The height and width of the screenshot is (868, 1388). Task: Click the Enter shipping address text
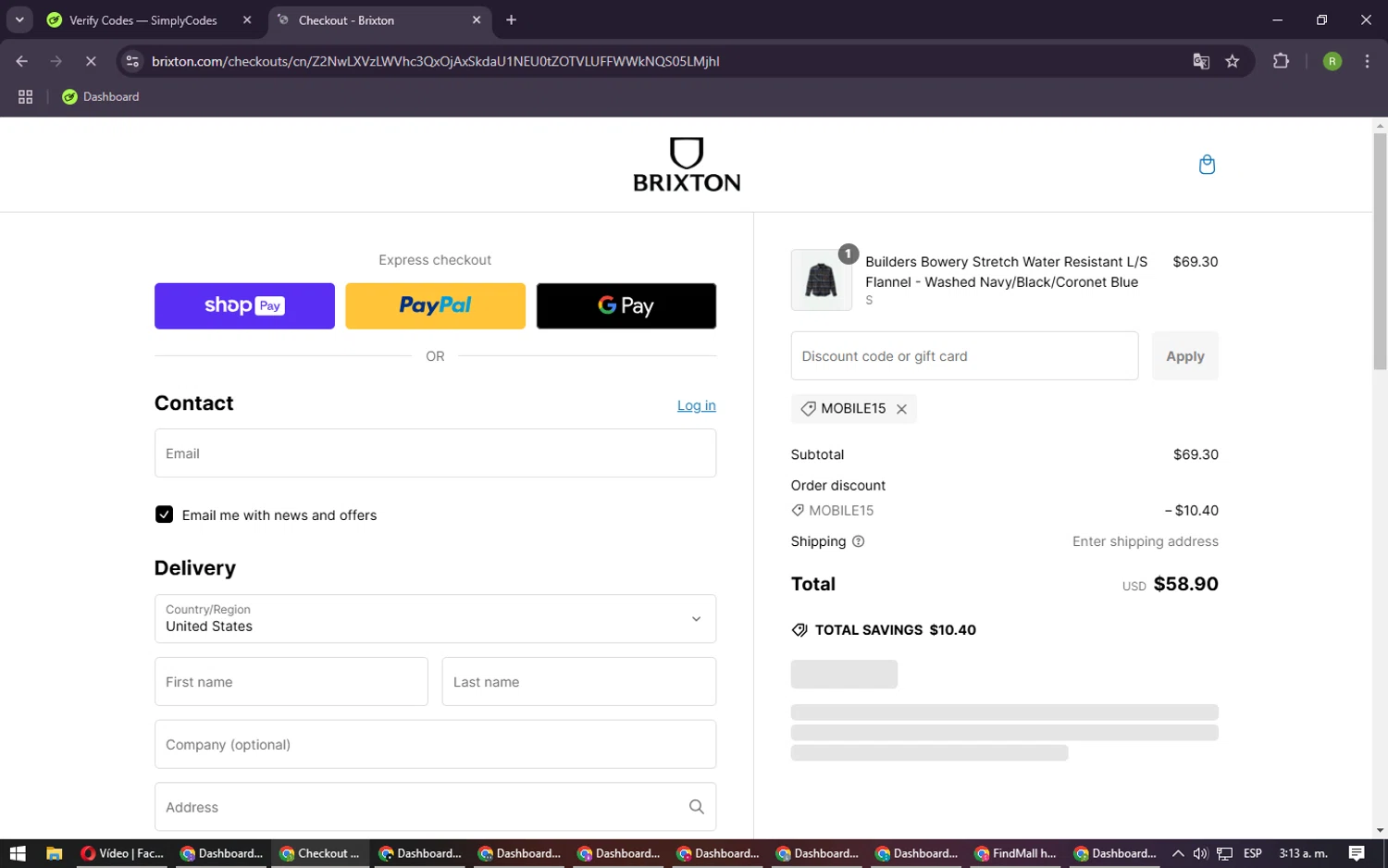[1145, 541]
